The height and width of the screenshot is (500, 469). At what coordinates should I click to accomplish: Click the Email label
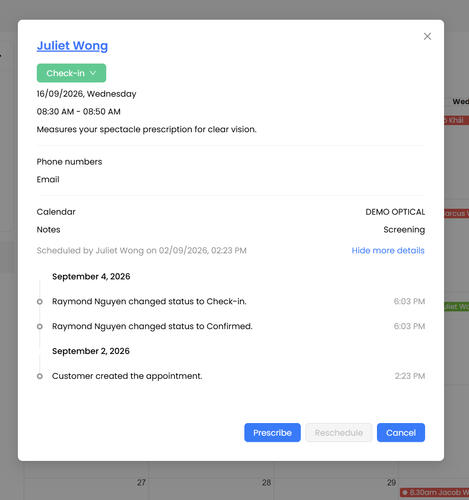[48, 179]
